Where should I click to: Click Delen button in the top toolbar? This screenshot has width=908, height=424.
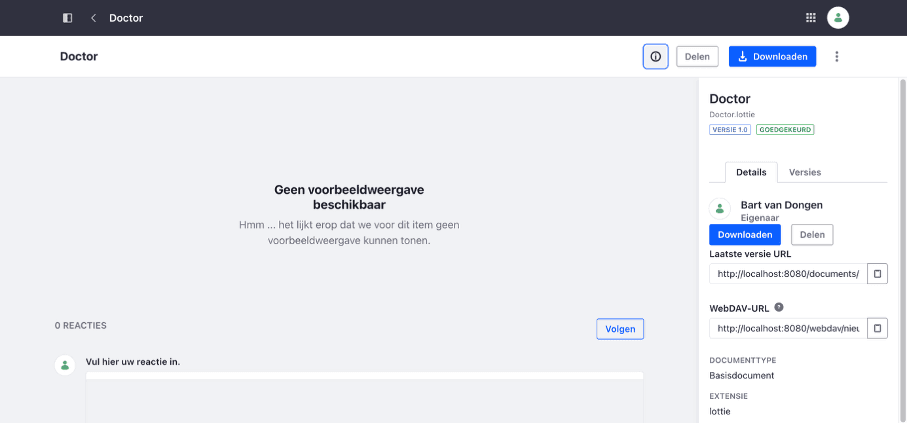(x=697, y=57)
